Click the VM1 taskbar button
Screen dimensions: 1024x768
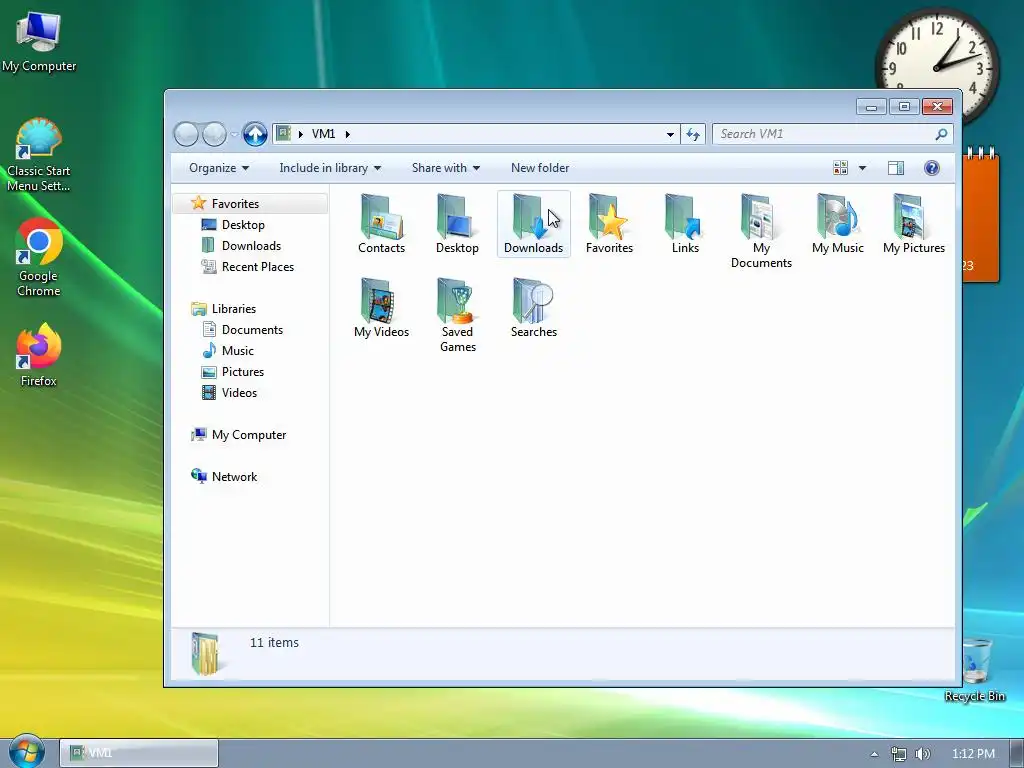tap(138, 753)
